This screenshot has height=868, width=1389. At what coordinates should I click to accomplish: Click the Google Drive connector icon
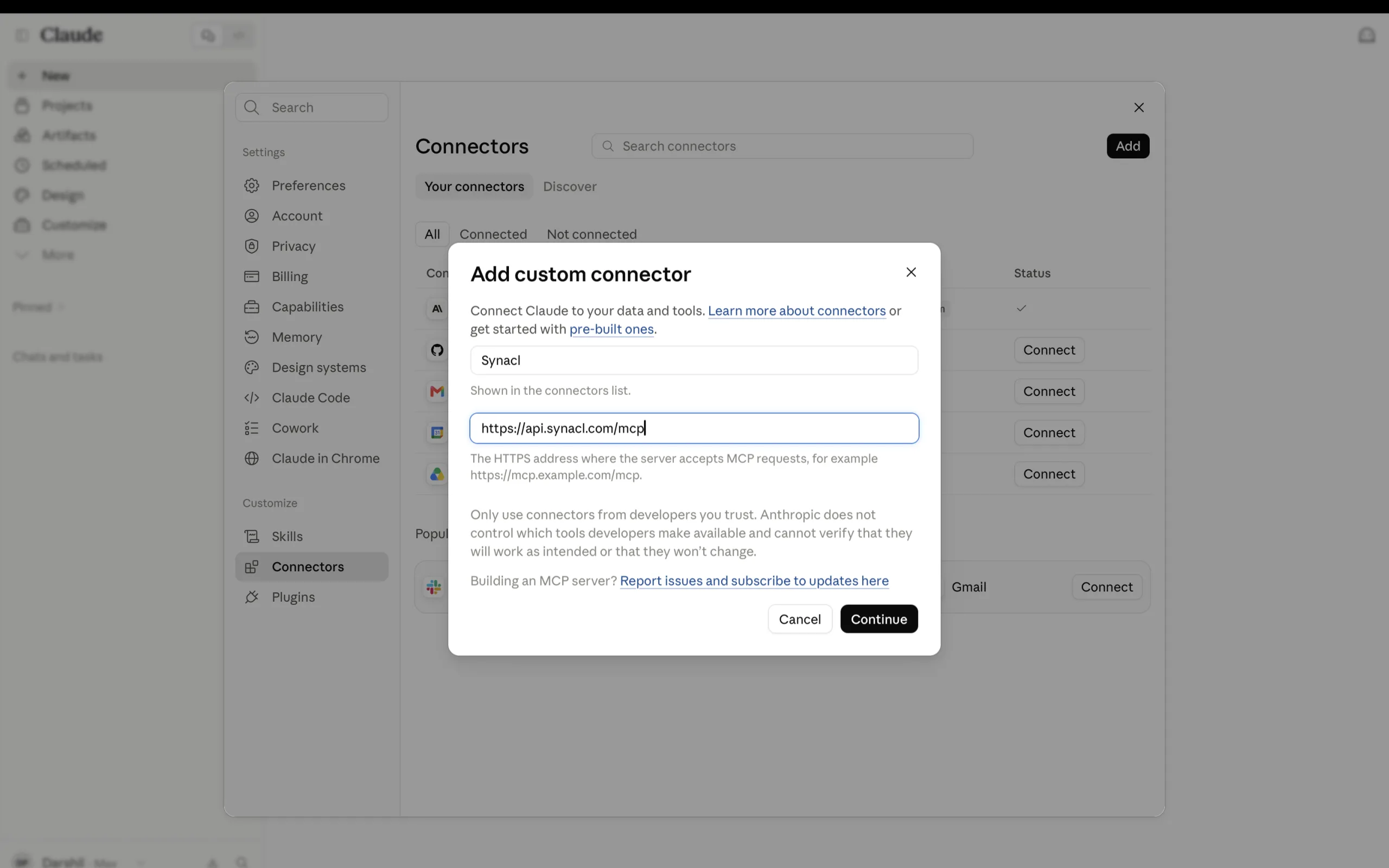(437, 474)
